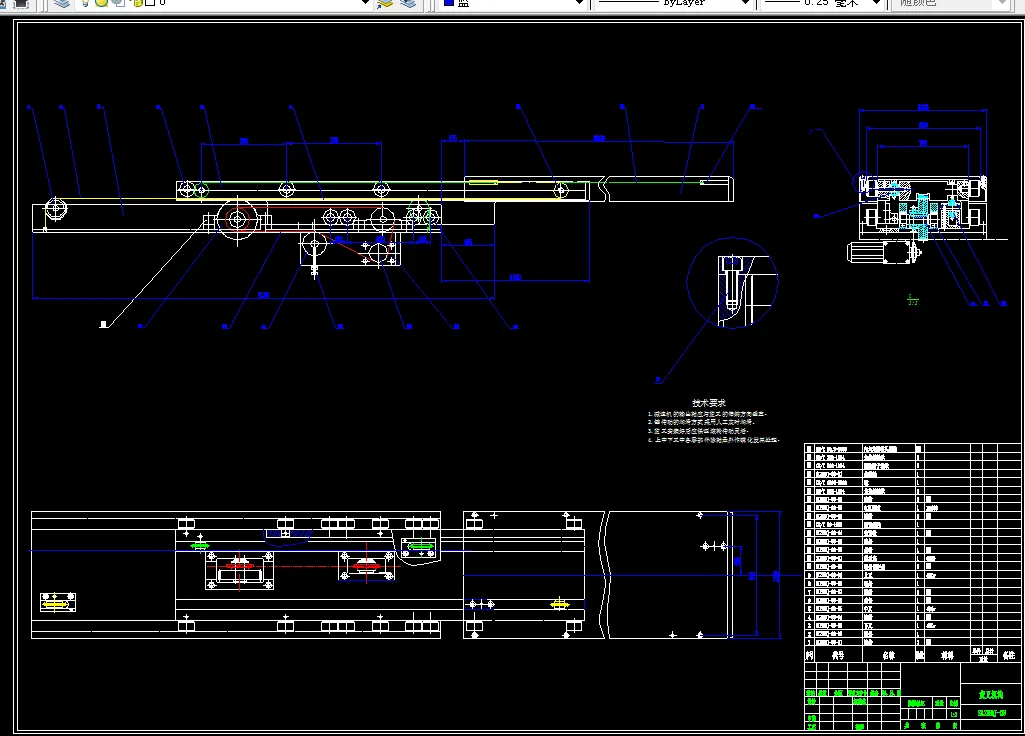Toggle layer 0 on/off lightbulb
This screenshot has width=1025, height=736.
tap(86, 3)
